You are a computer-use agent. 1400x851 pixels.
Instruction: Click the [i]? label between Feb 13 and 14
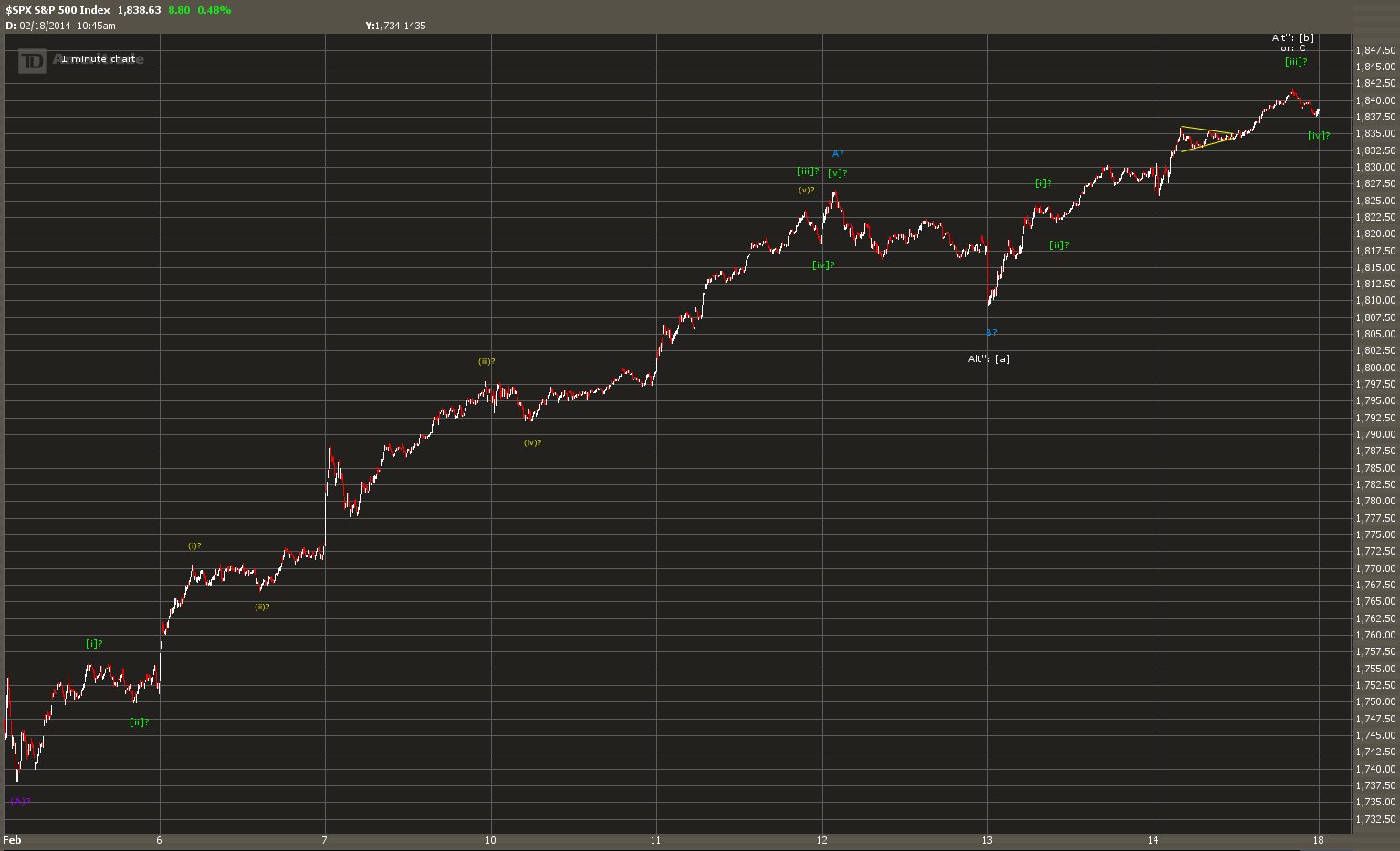coord(1043,183)
